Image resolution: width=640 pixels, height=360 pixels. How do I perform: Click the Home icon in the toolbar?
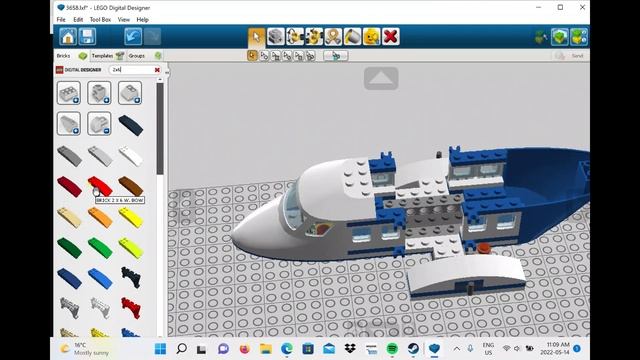(68, 37)
